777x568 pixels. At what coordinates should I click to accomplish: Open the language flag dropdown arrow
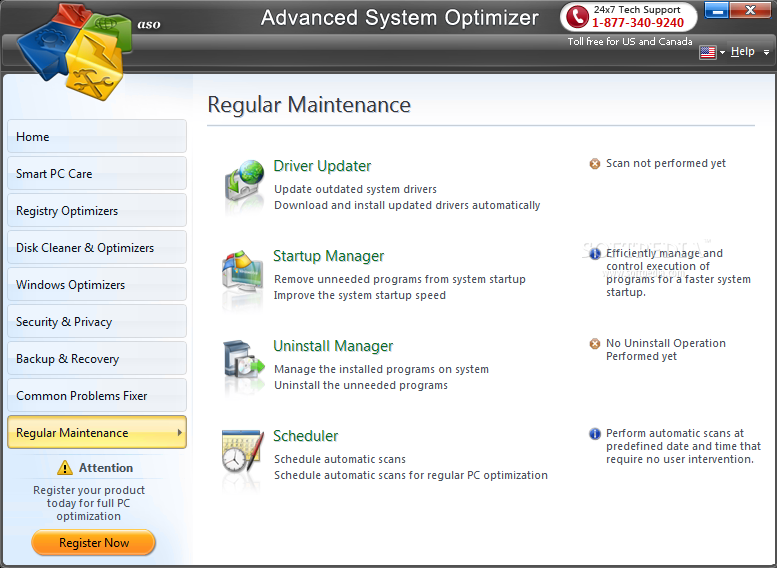(722, 53)
